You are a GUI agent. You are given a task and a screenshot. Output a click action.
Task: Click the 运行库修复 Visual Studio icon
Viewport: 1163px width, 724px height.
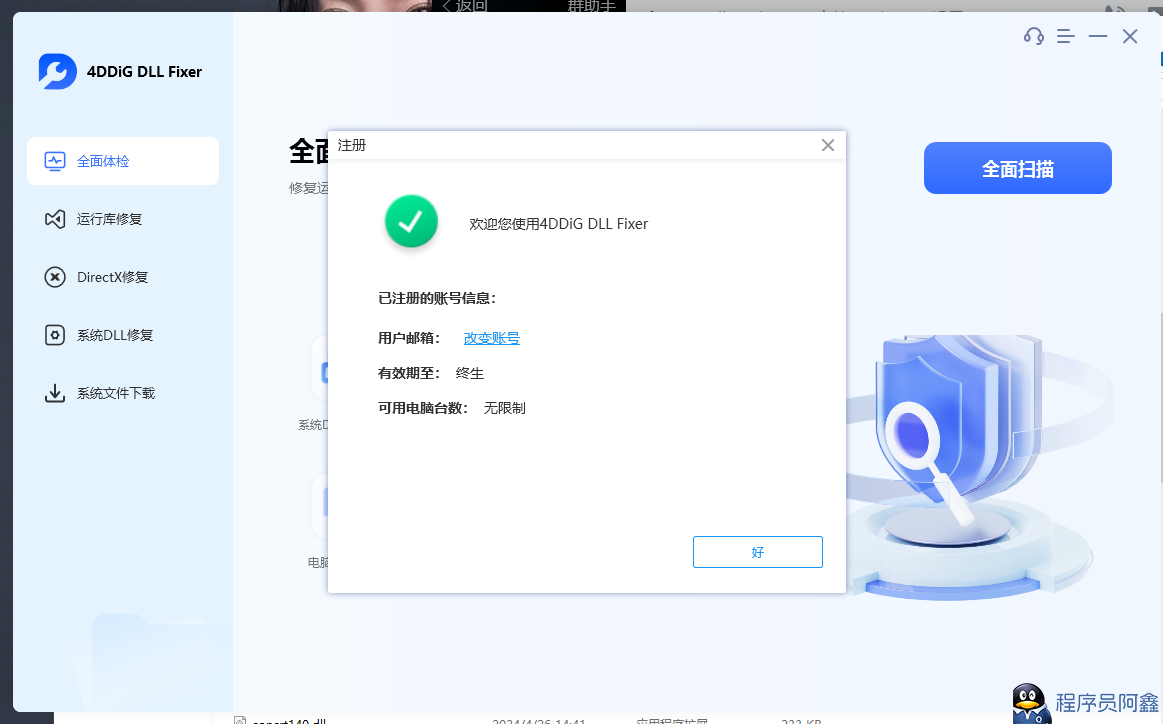55,219
